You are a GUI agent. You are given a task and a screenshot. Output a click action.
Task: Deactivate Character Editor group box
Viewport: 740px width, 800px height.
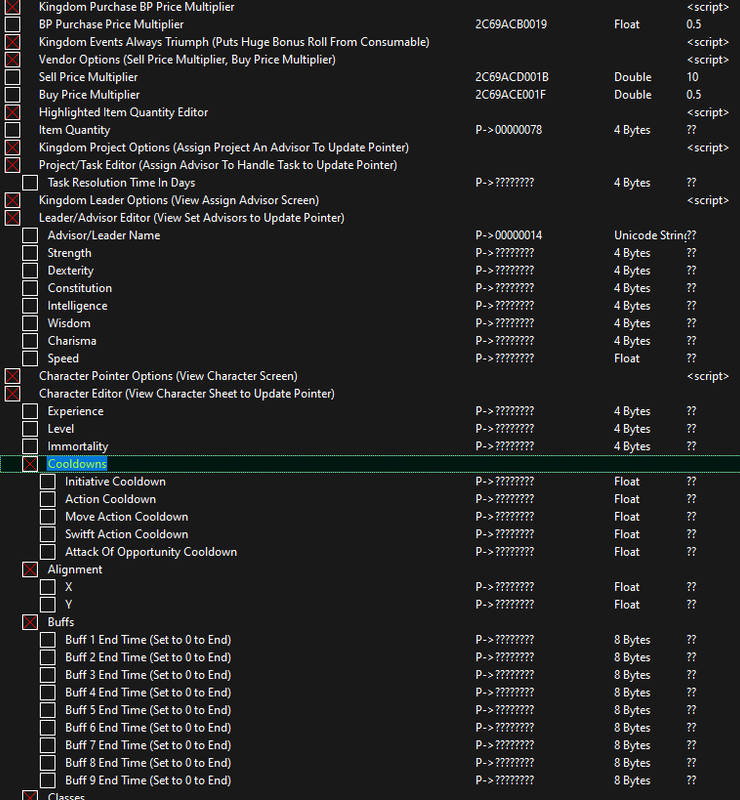(x=13, y=394)
